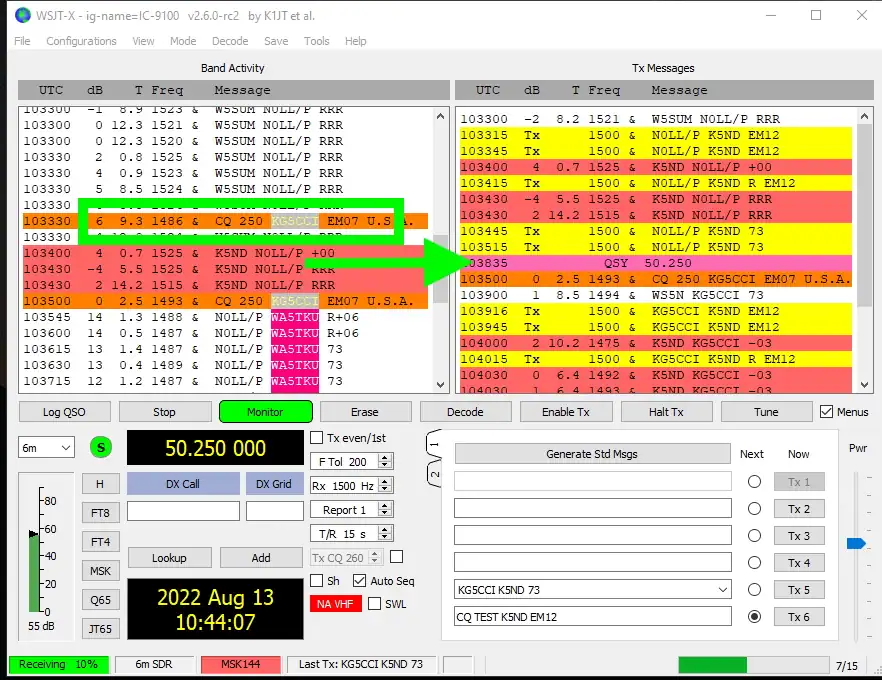Open the Decode menu in menu bar
This screenshot has width=882, height=680.
pos(230,41)
